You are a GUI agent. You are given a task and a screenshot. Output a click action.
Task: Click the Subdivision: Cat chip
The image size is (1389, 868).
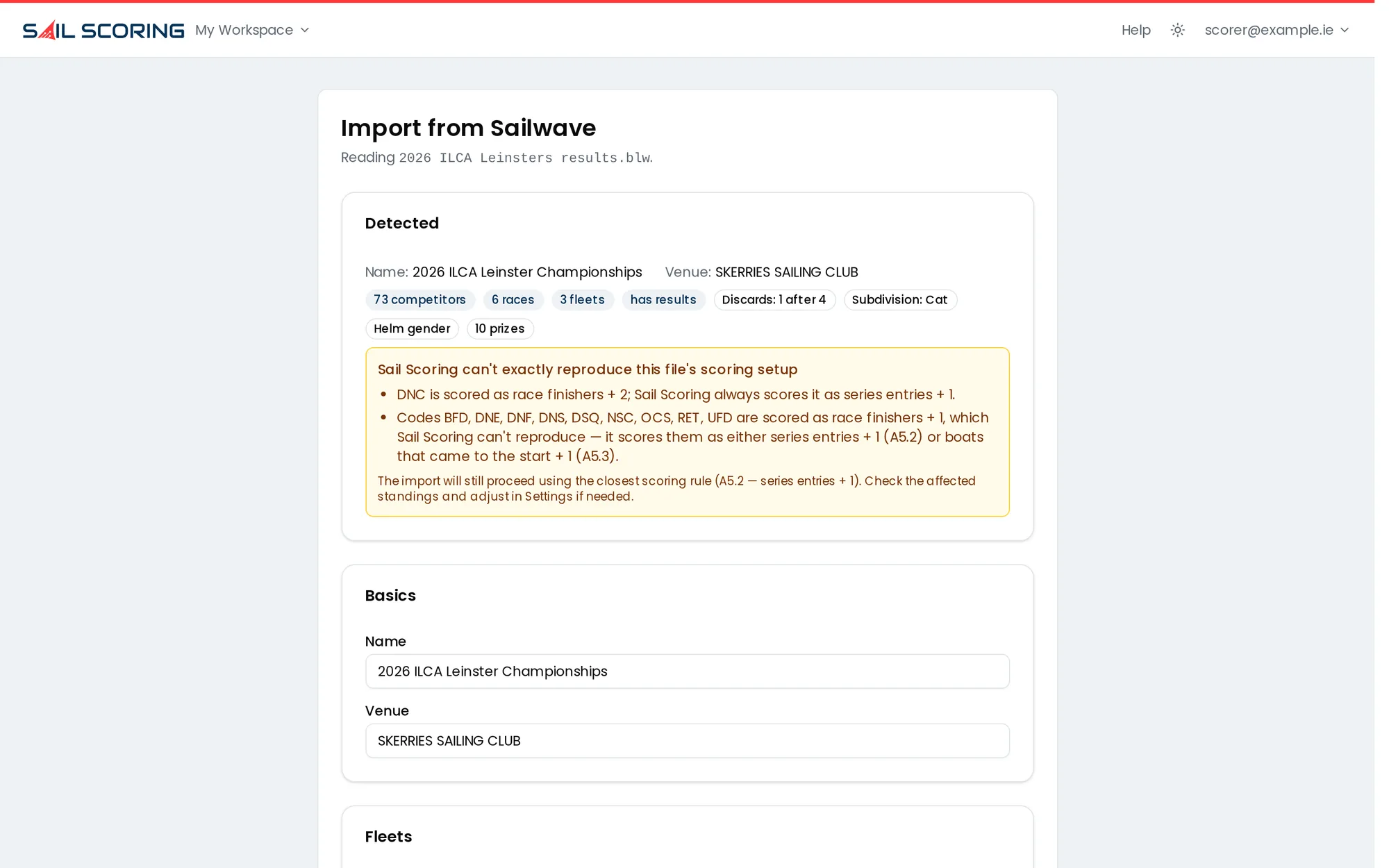(x=899, y=300)
